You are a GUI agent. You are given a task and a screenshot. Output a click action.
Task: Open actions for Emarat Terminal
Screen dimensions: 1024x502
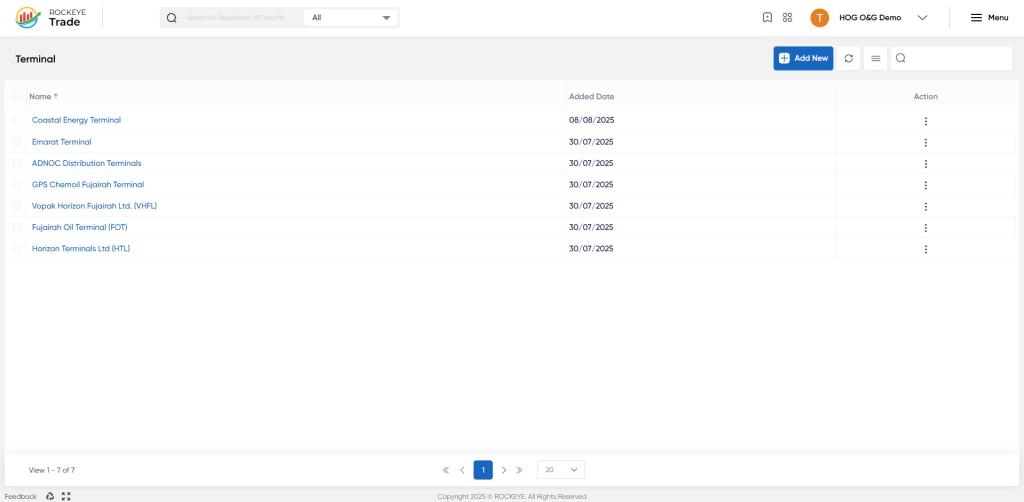925,142
